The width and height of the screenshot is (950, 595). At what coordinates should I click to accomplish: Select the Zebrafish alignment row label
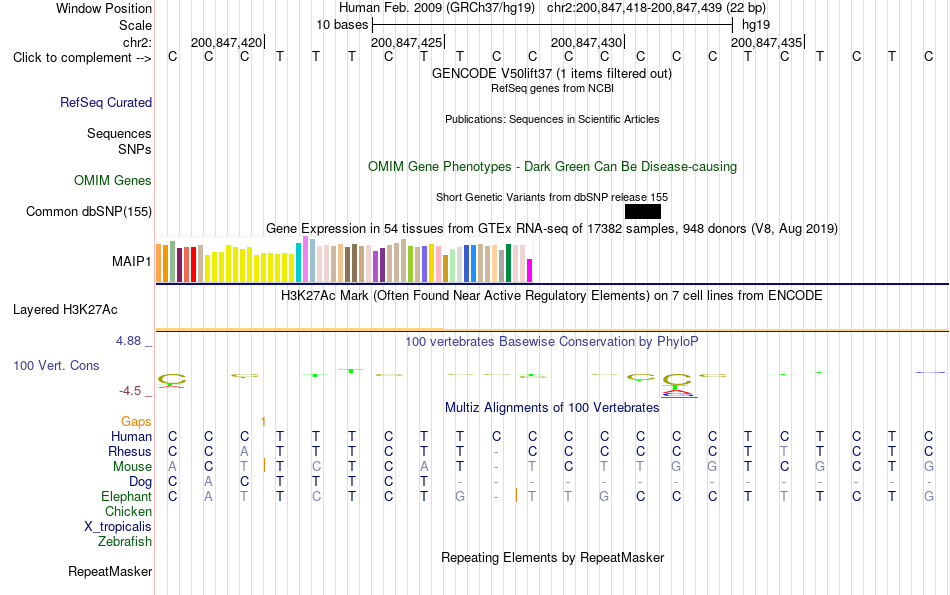[x=125, y=541]
